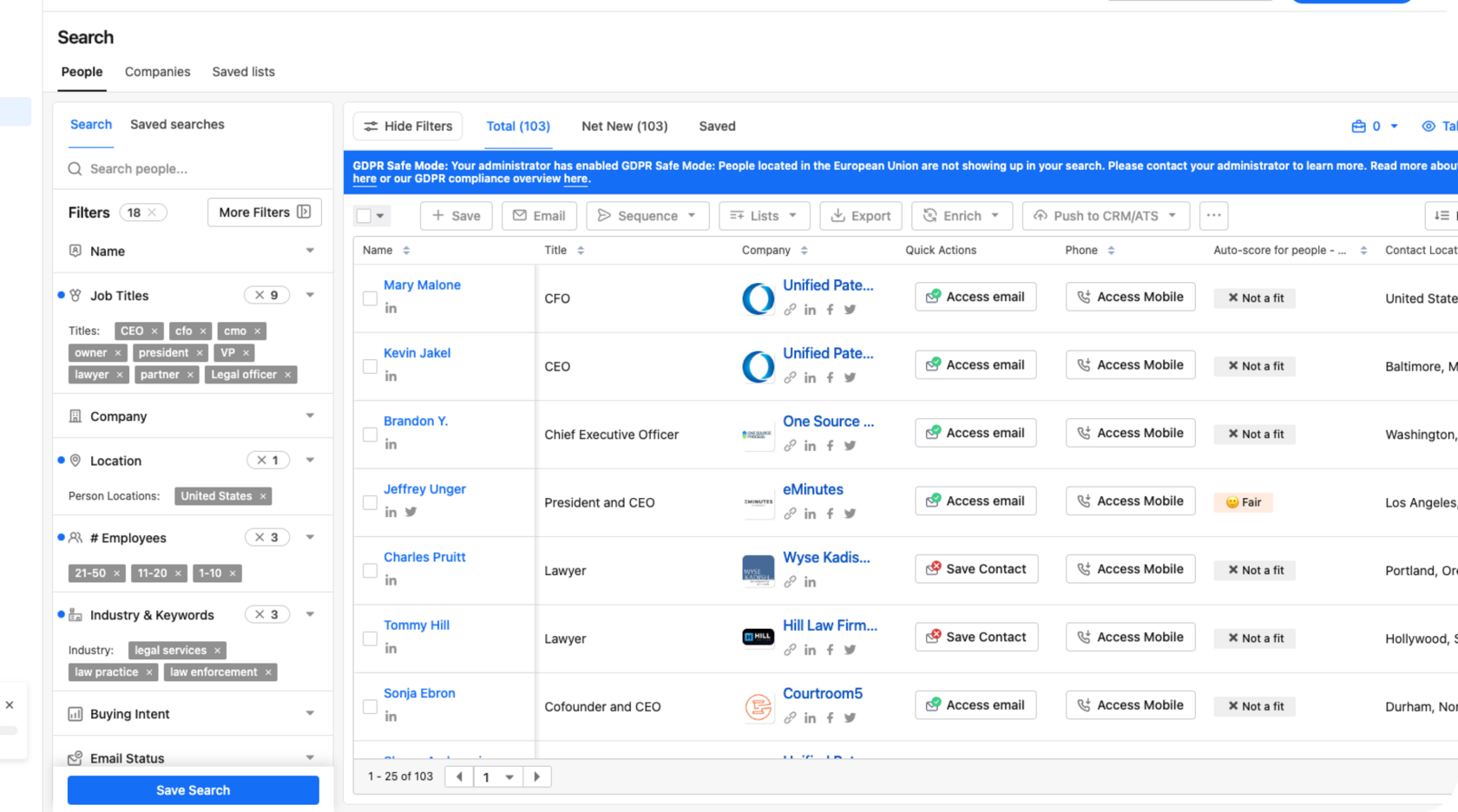Switch to the Saved lists tab

243,72
